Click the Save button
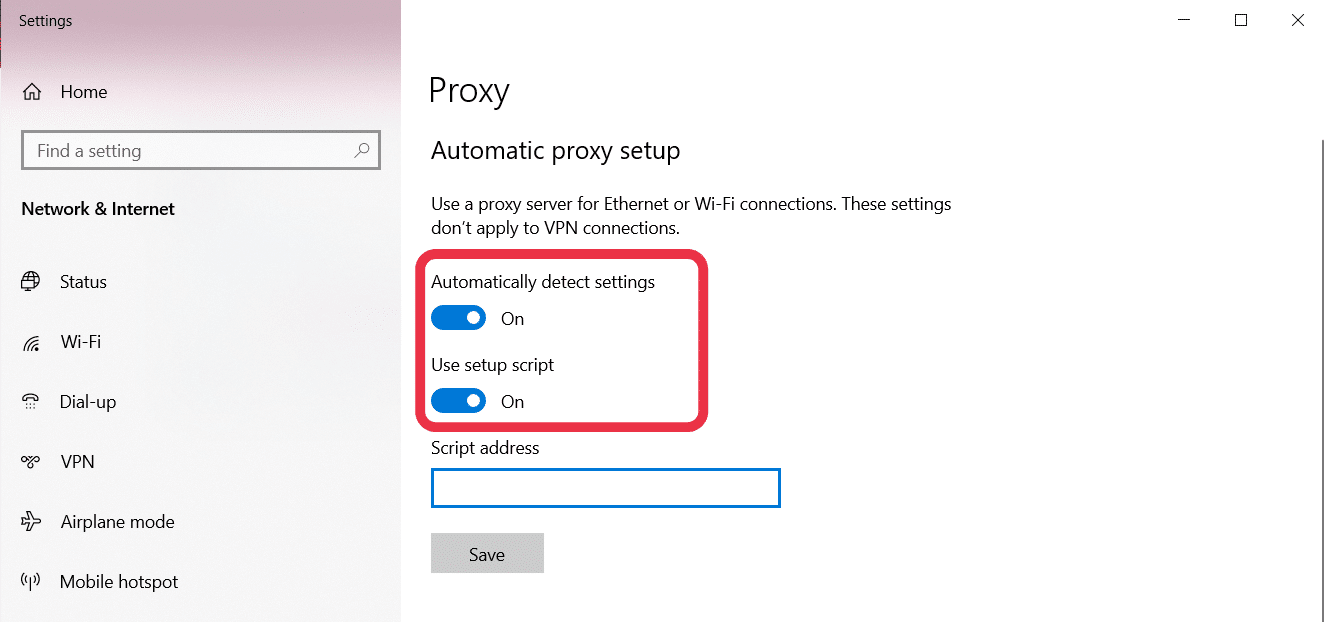 [487, 554]
